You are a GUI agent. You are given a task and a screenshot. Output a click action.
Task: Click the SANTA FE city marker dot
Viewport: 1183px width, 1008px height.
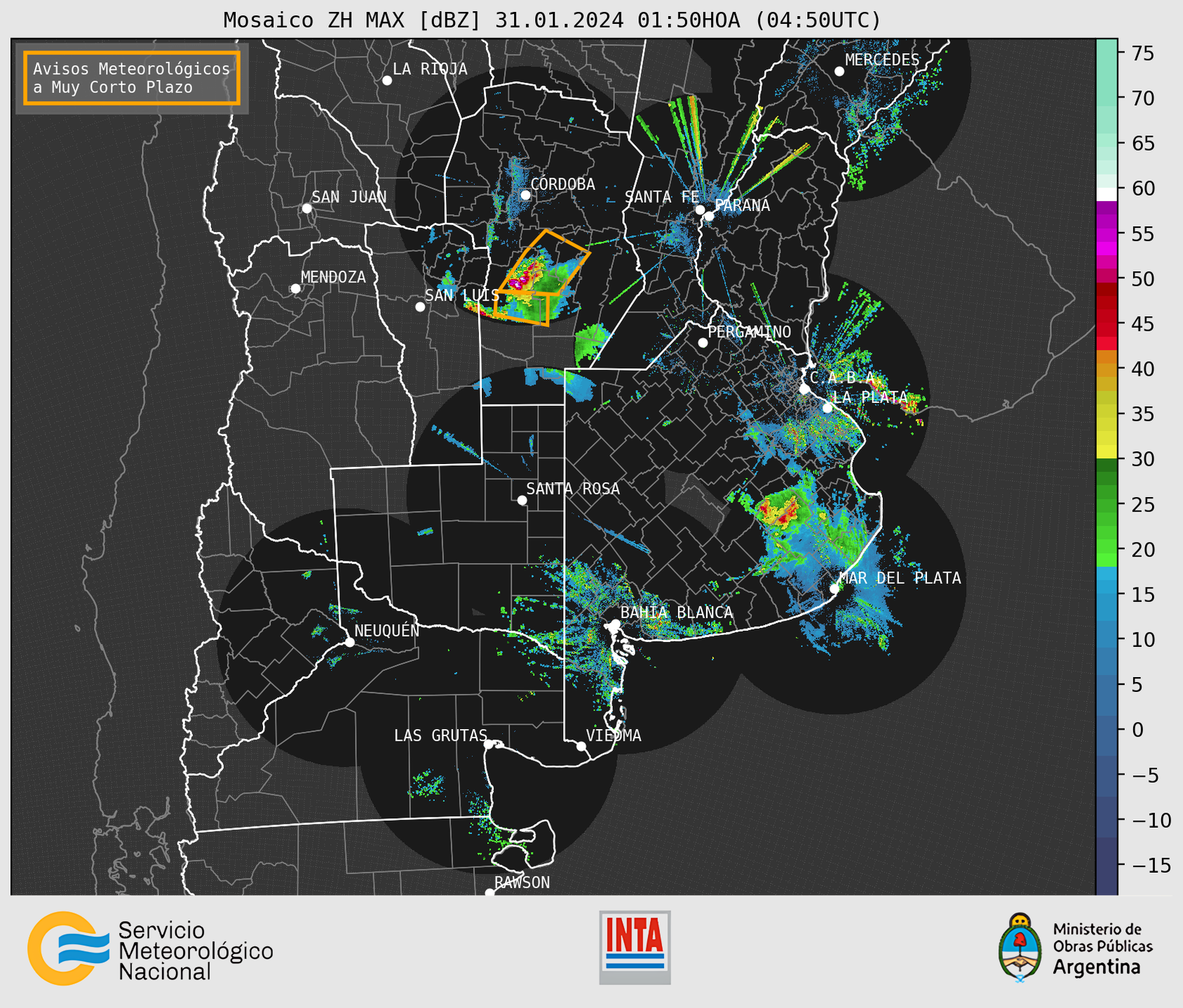[700, 210]
